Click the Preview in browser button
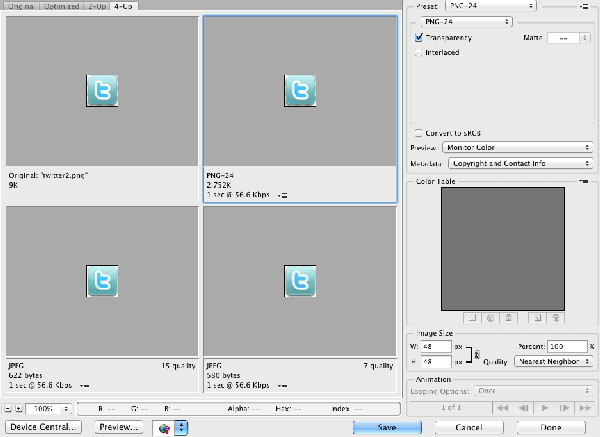 [x=119, y=427]
